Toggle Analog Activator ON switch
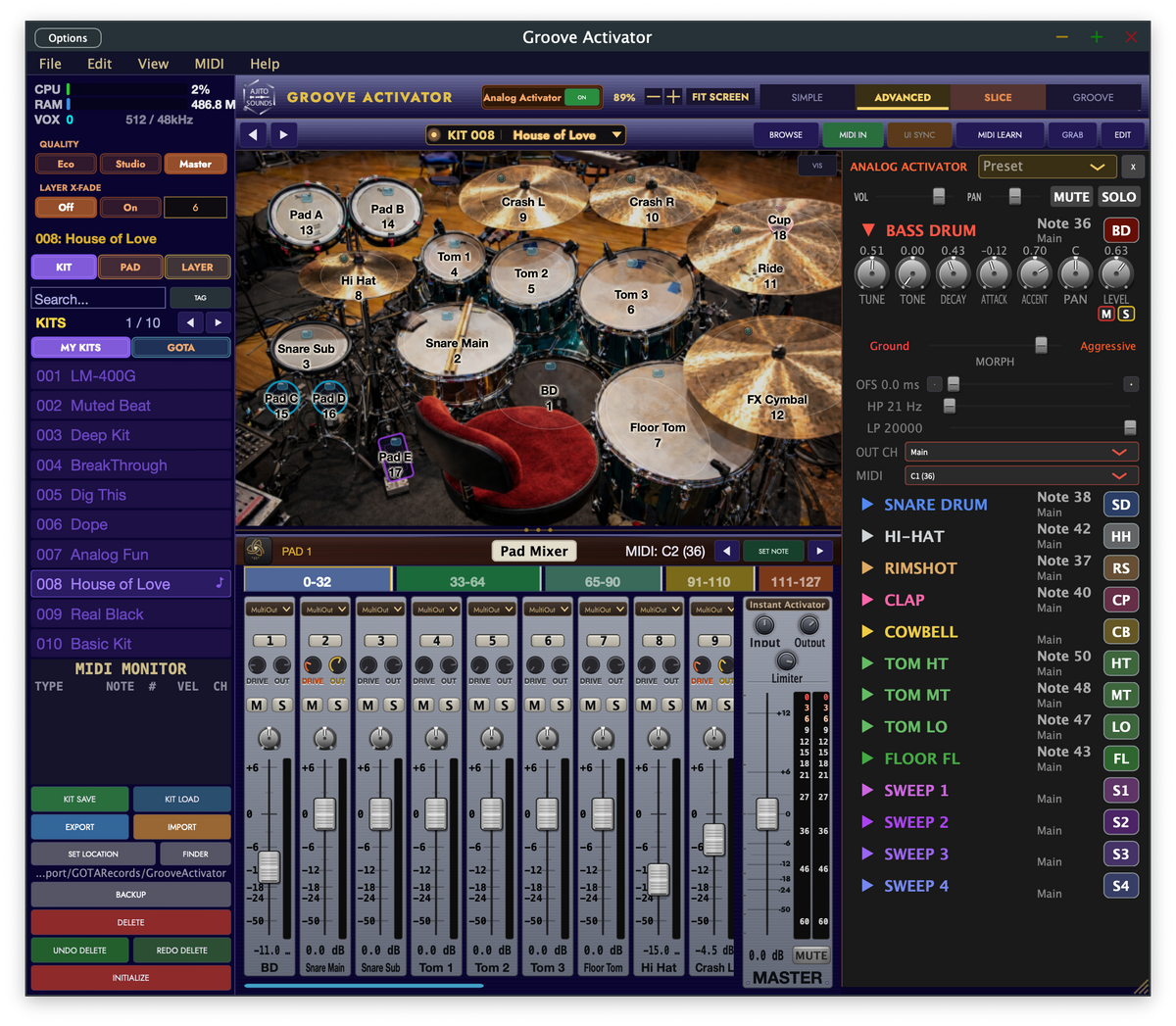 click(x=582, y=97)
